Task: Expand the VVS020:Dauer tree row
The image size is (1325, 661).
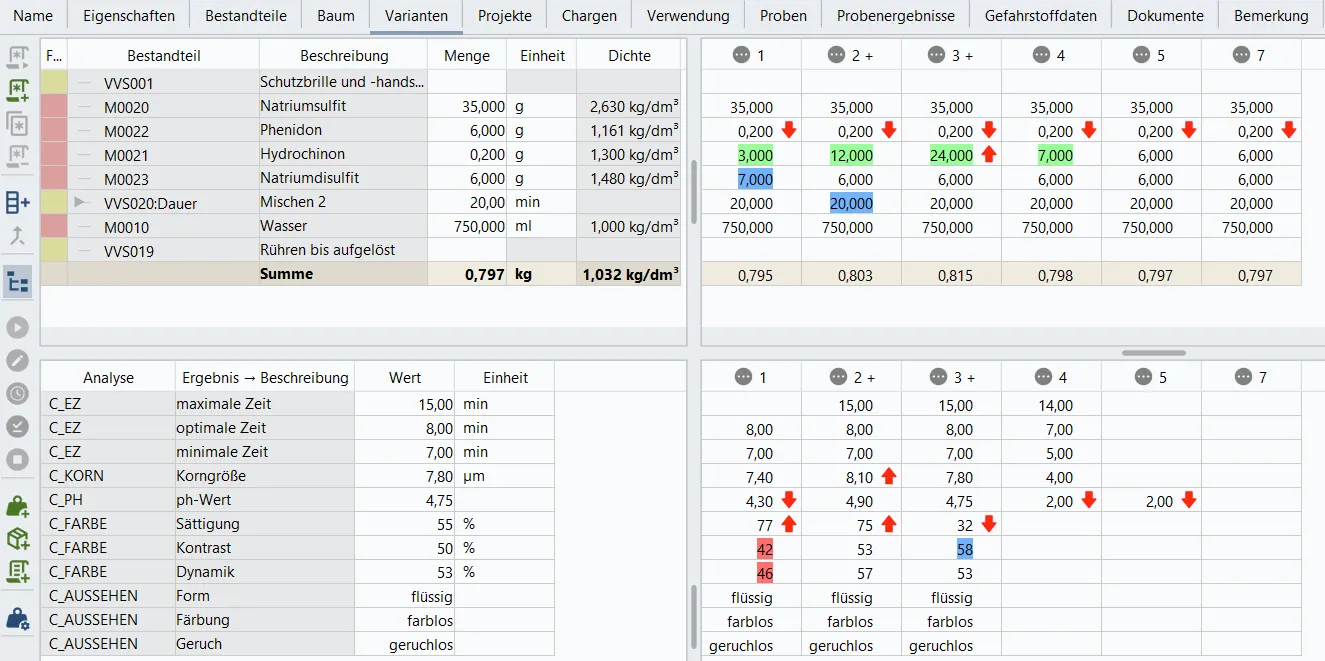Action: (82, 202)
